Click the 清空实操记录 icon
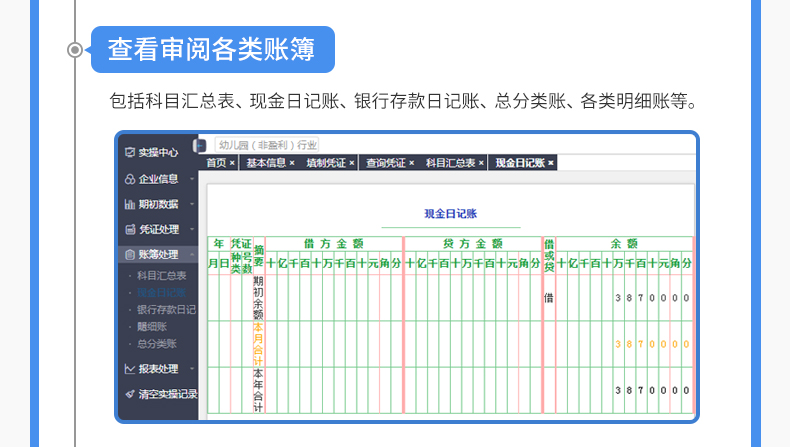 coord(129,394)
